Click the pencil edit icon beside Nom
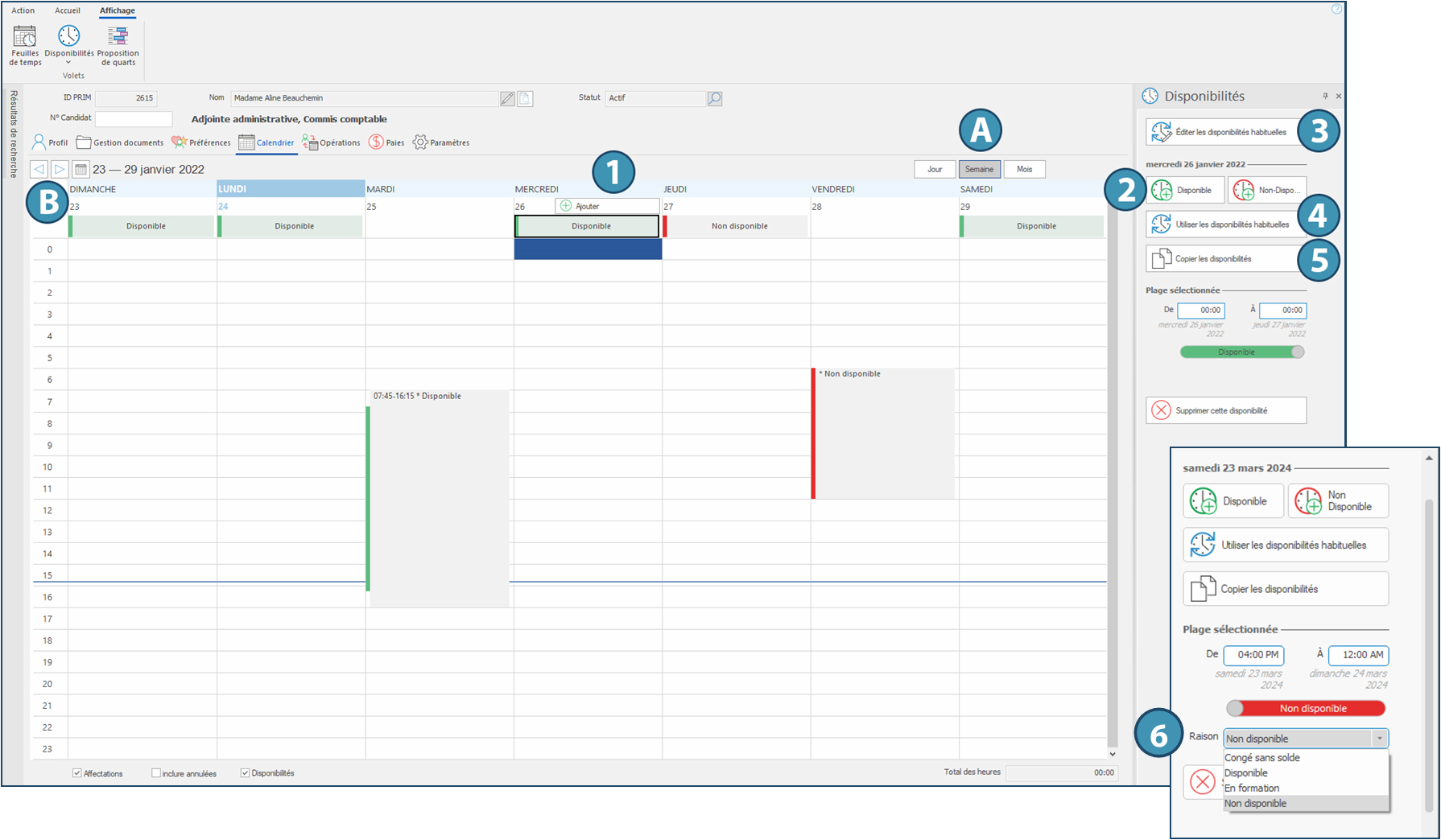 pyautogui.click(x=507, y=99)
